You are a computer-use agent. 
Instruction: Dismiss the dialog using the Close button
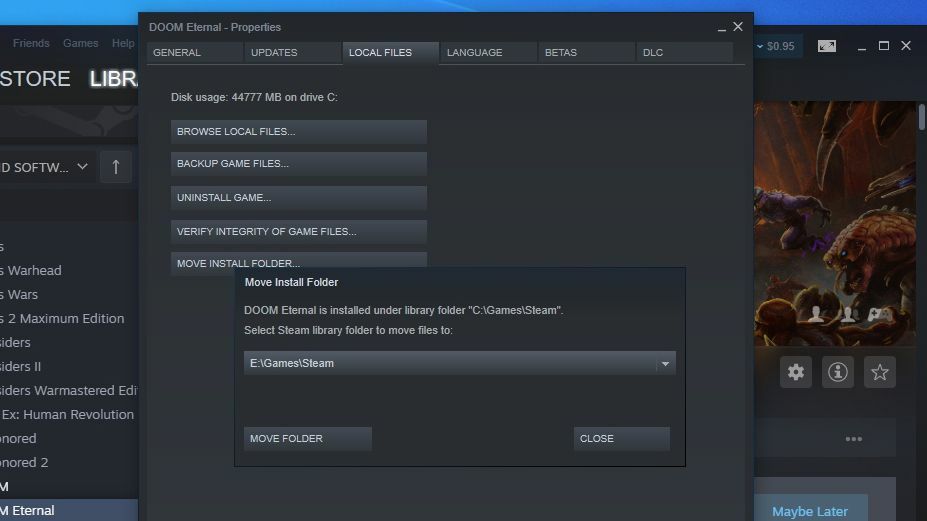pos(621,439)
